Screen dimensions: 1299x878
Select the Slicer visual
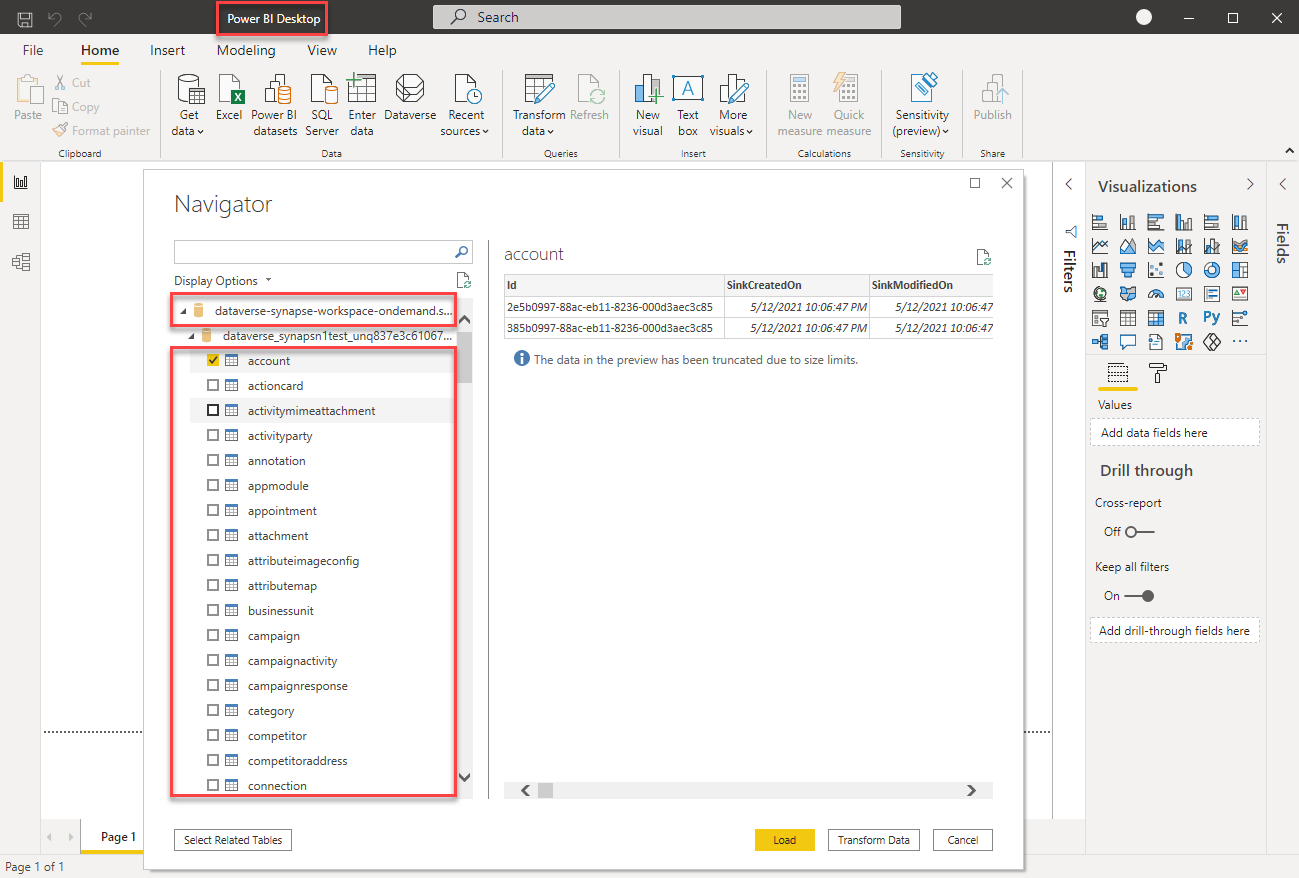click(1099, 317)
